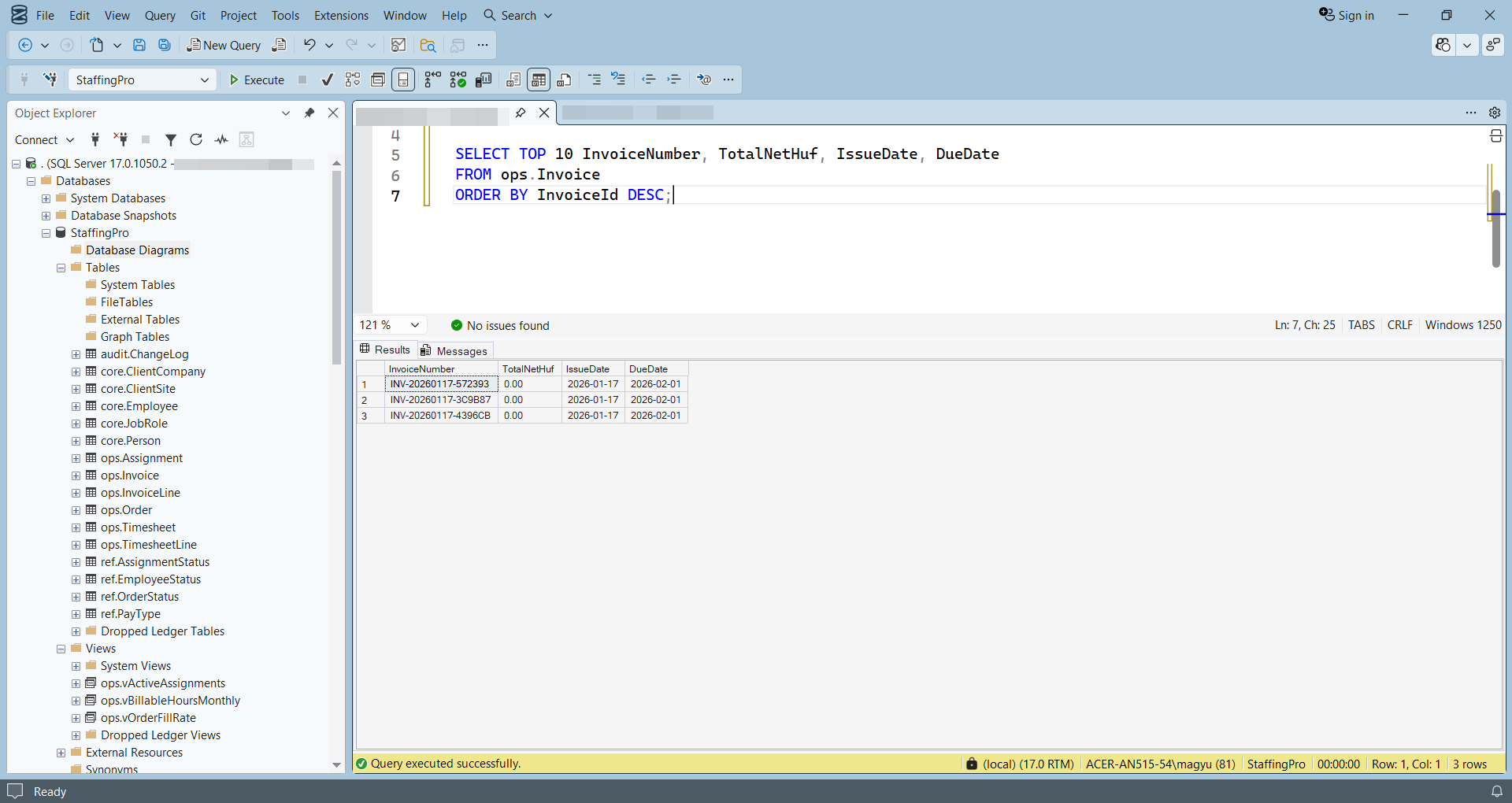Click the New Item icon in toolbar
Screen dimensions: 1512x803
(x=96, y=46)
